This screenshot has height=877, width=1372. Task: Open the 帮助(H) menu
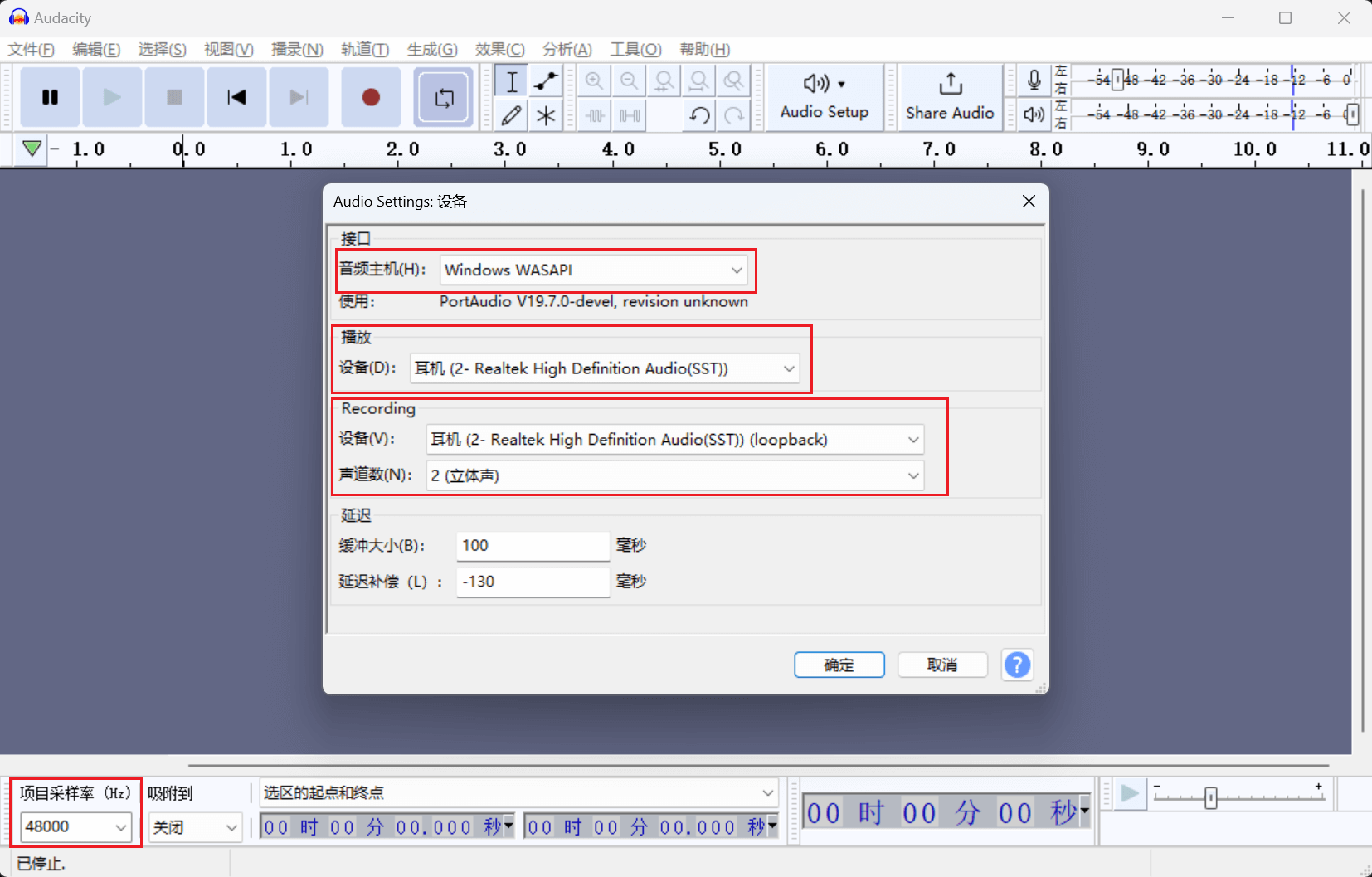(705, 50)
